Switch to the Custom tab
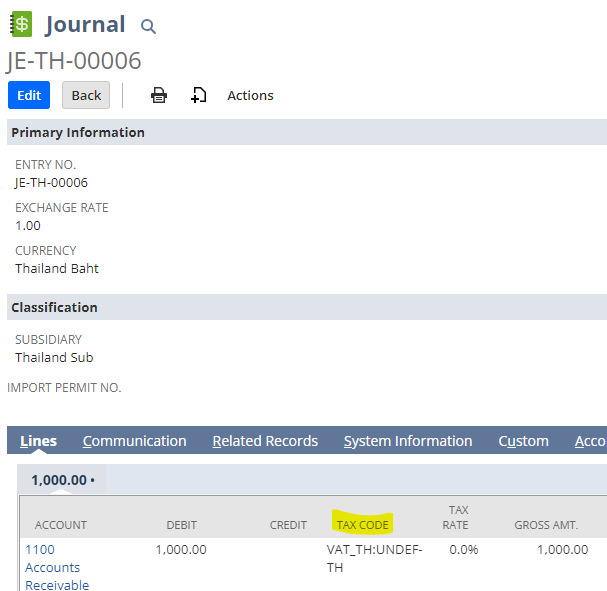 click(523, 441)
